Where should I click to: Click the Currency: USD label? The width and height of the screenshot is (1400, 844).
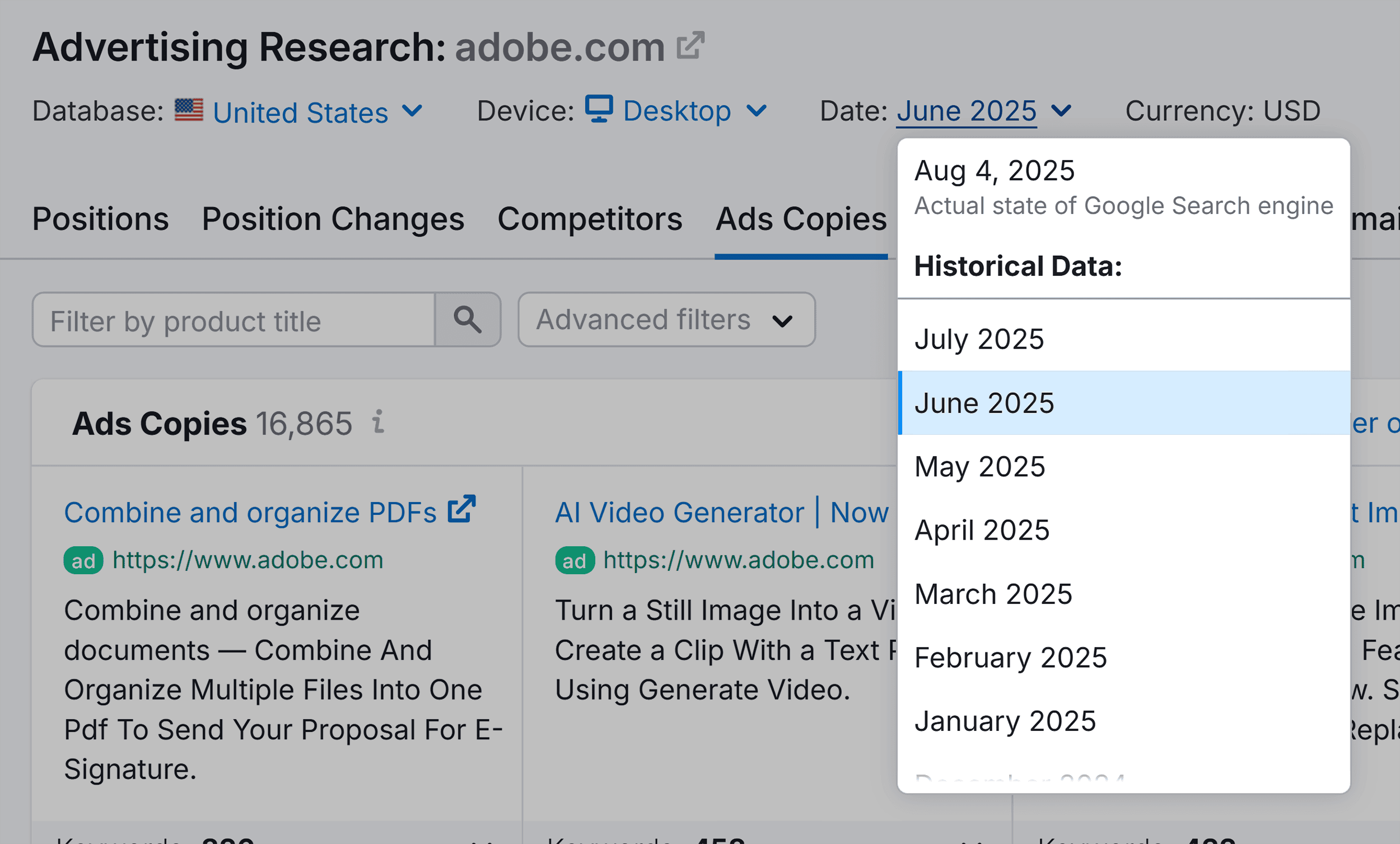click(x=1222, y=111)
